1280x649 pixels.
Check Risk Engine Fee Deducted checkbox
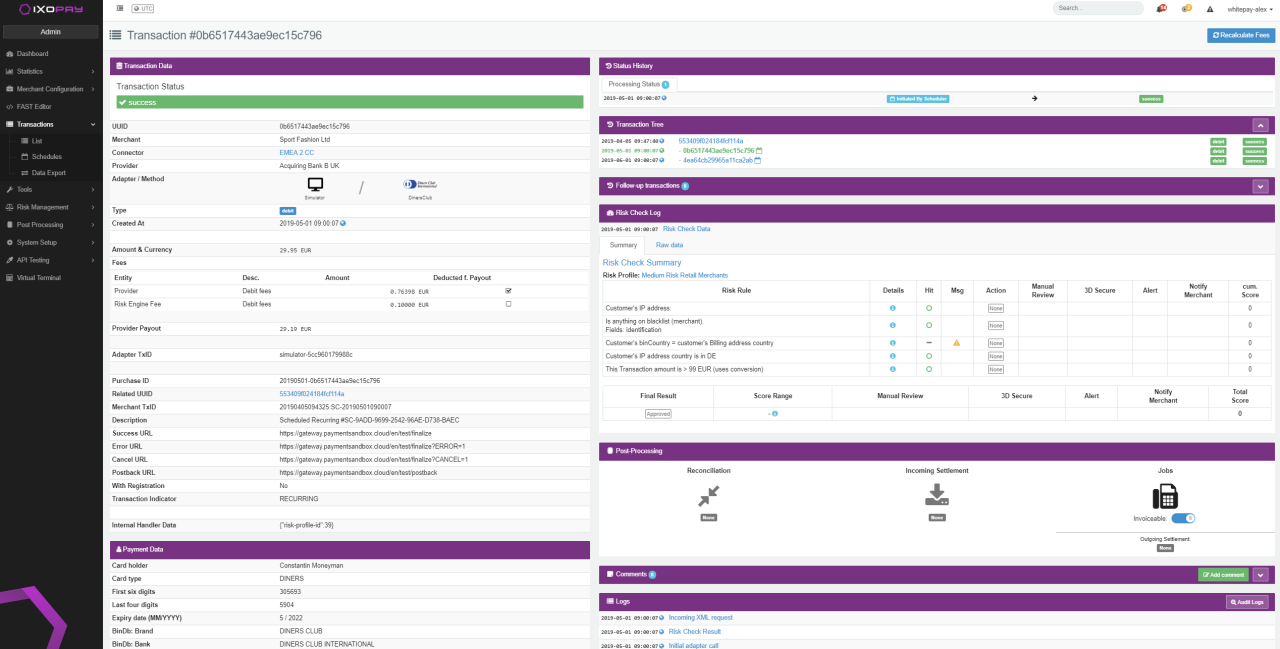click(508, 303)
